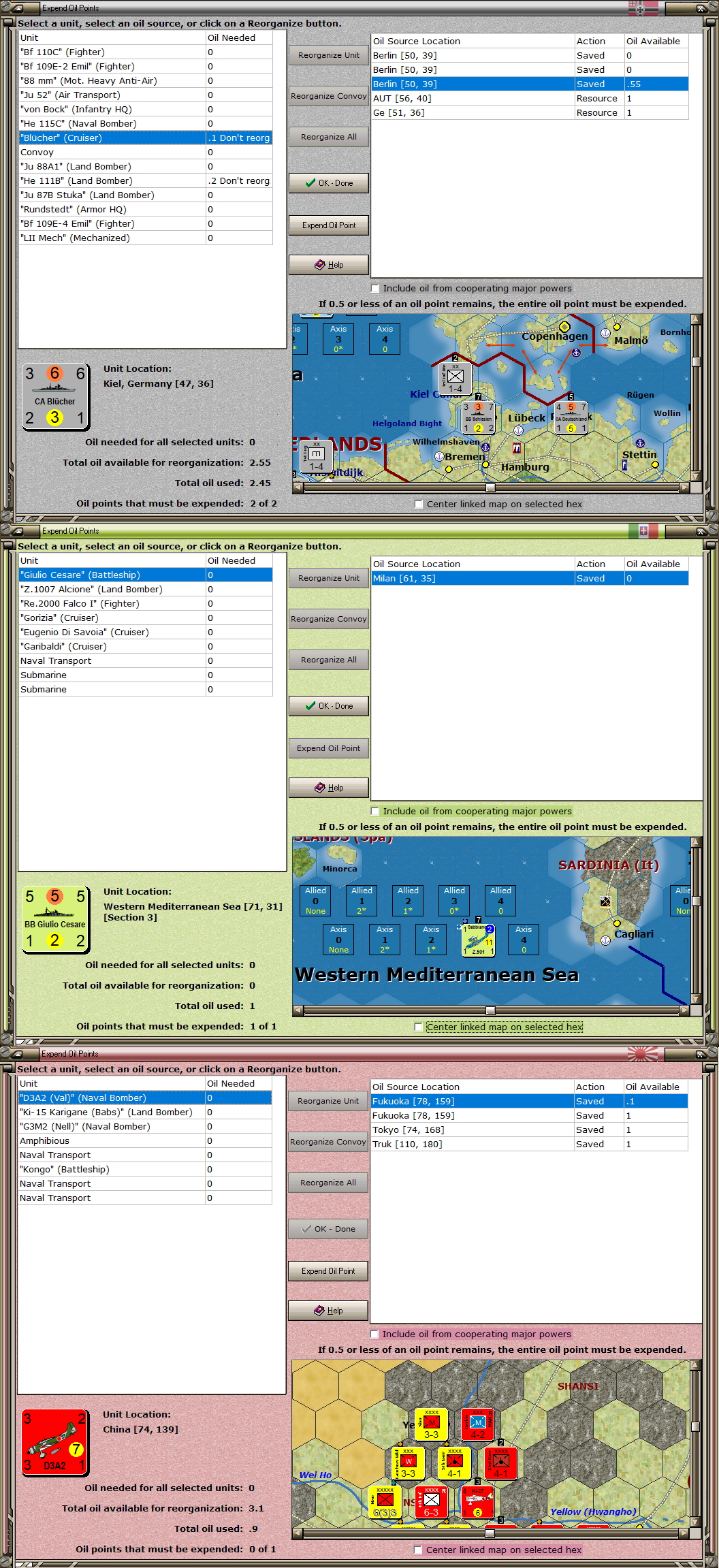Select the BB Giulio Cesare unit counter image

click(x=55, y=919)
